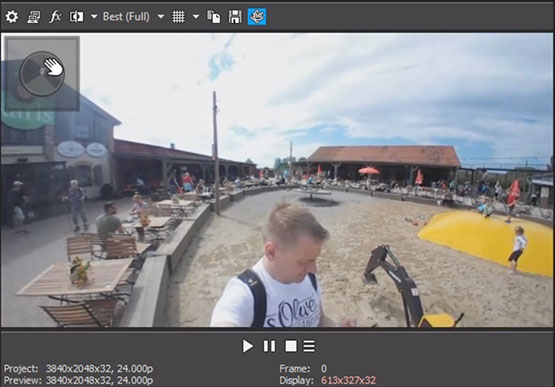The image size is (555, 387).
Task: Pause the video preview
Action: click(x=269, y=346)
